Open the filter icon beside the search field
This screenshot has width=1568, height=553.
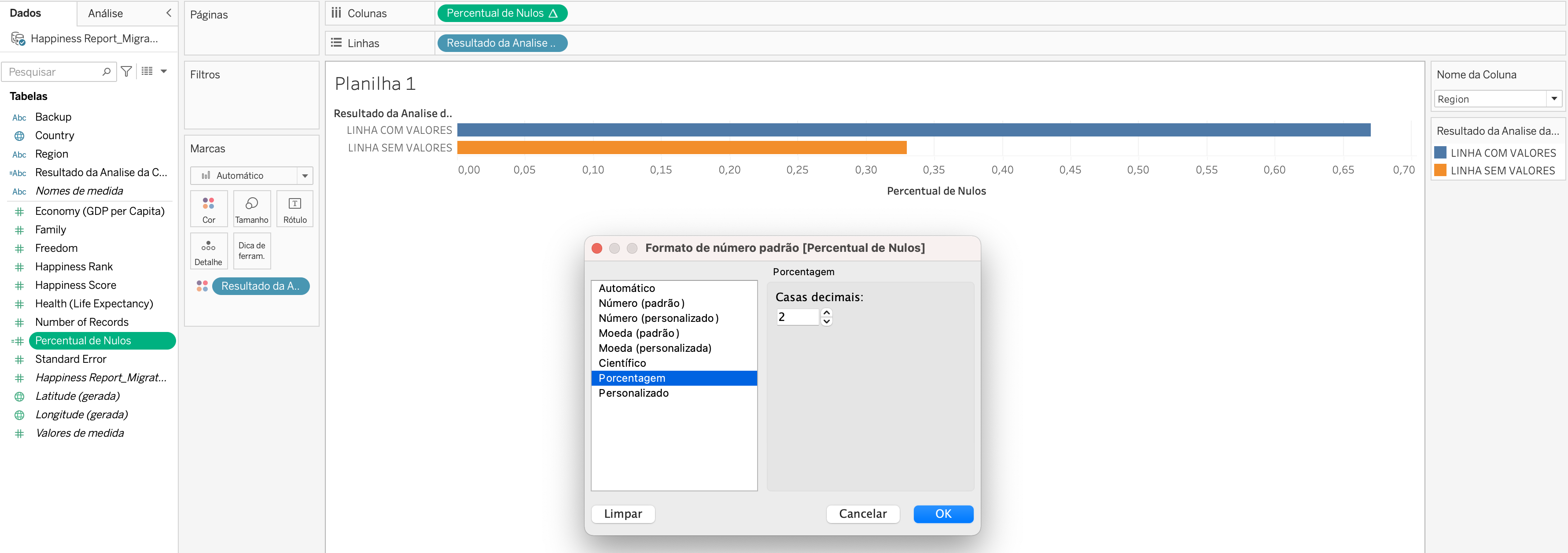[126, 71]
